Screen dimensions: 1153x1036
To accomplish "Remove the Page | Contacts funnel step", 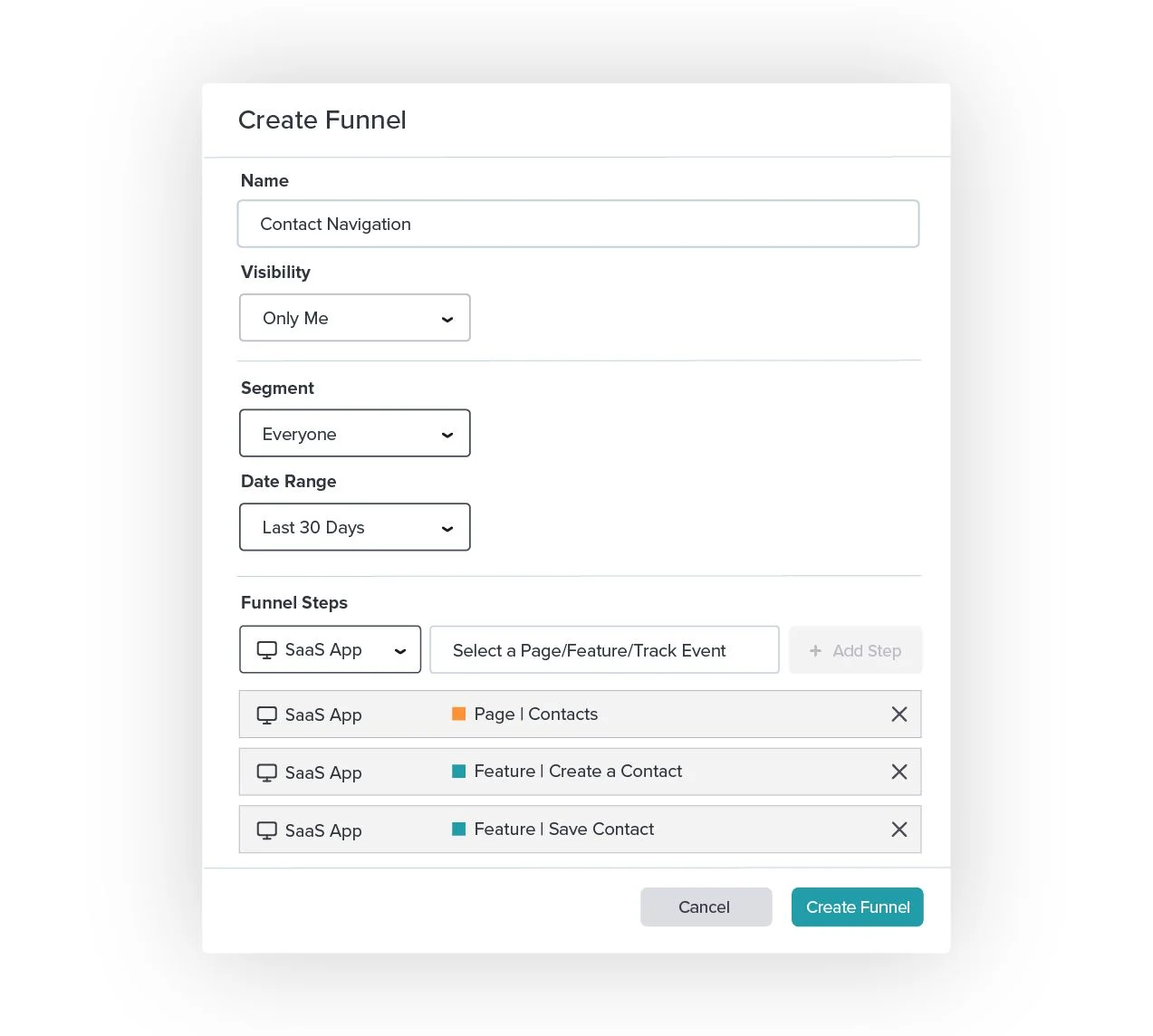I will pyautogui.click(x=898, y=715).
